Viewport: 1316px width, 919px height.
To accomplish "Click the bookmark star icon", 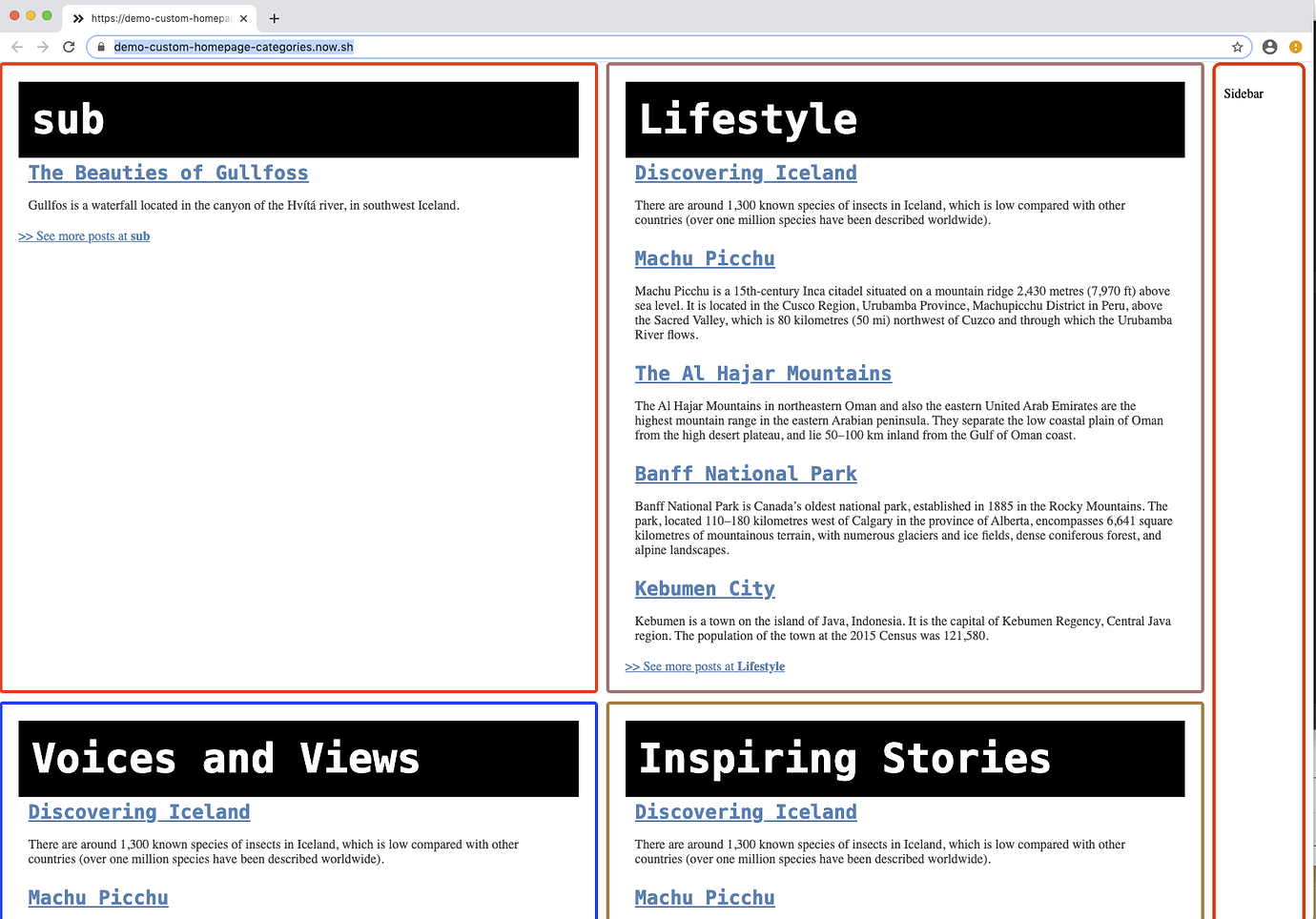I will coord(1237,46).
